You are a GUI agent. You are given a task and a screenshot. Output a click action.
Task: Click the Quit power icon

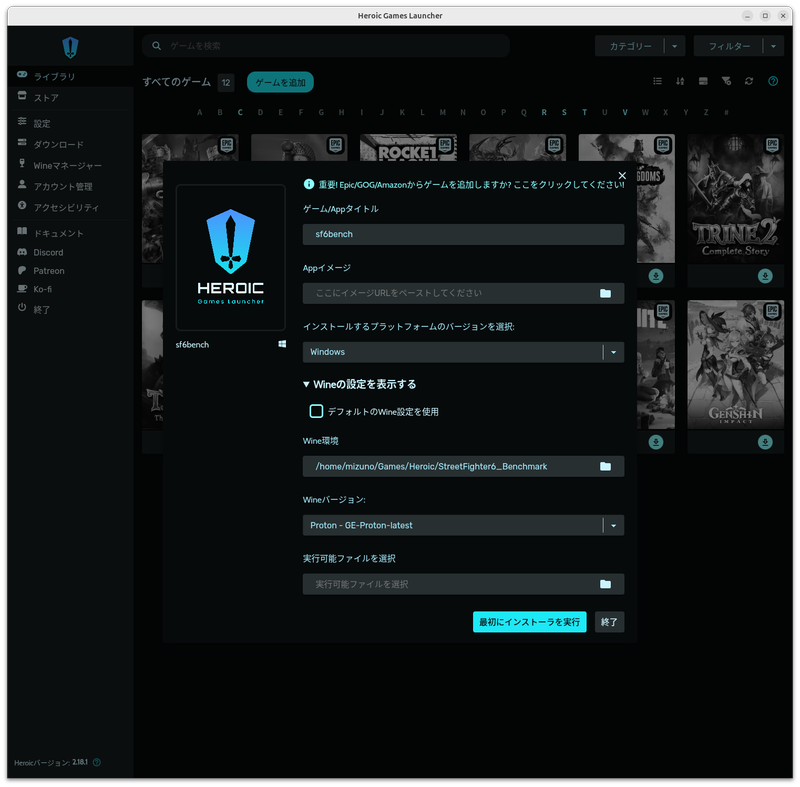click(x=22, y=307)
